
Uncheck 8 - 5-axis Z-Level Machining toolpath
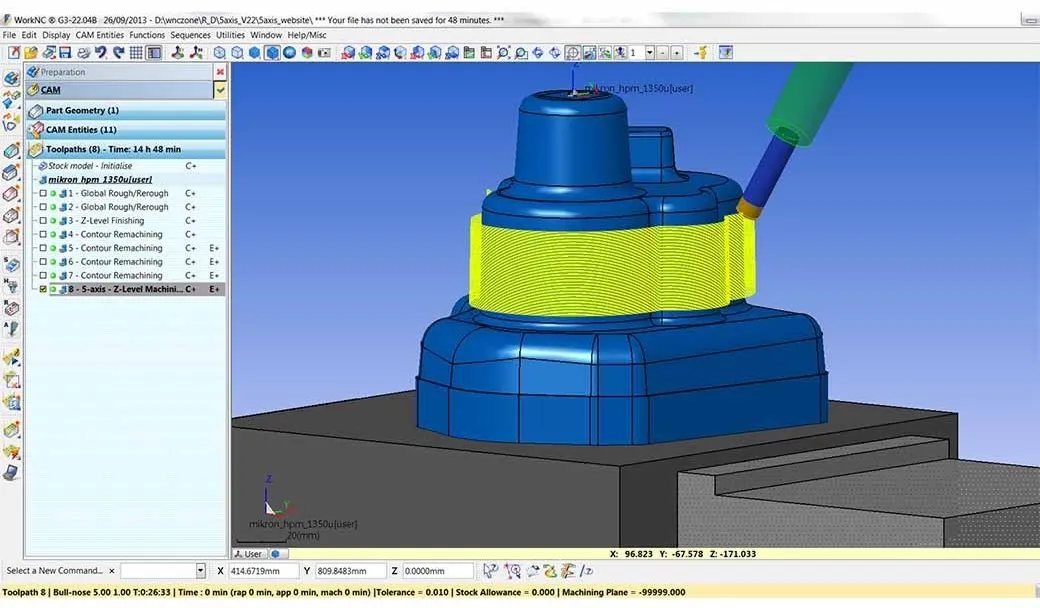point(42,289)
